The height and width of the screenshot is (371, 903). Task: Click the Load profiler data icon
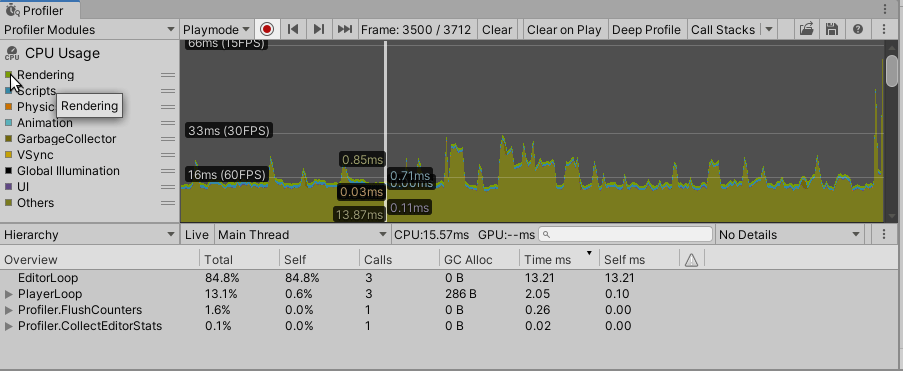[806, 29]
